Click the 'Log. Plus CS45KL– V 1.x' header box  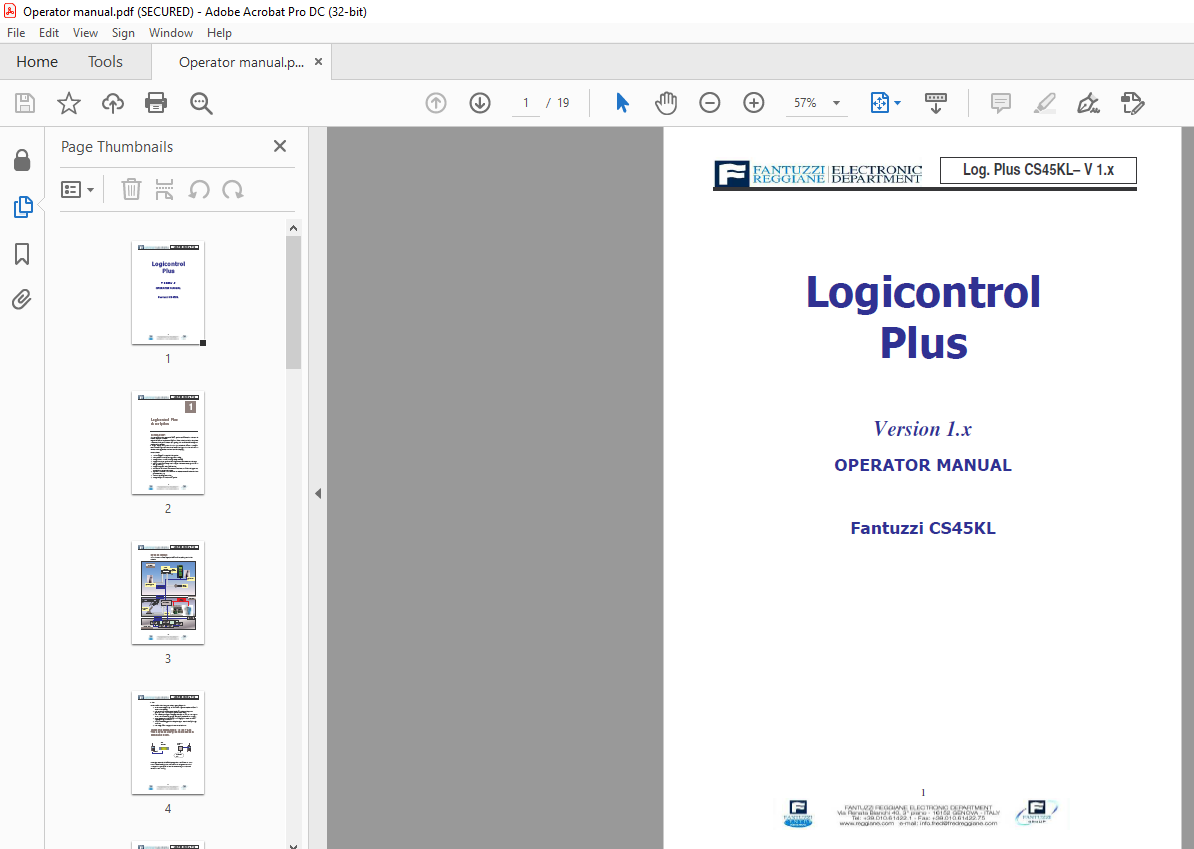(x=1039, y=170)
